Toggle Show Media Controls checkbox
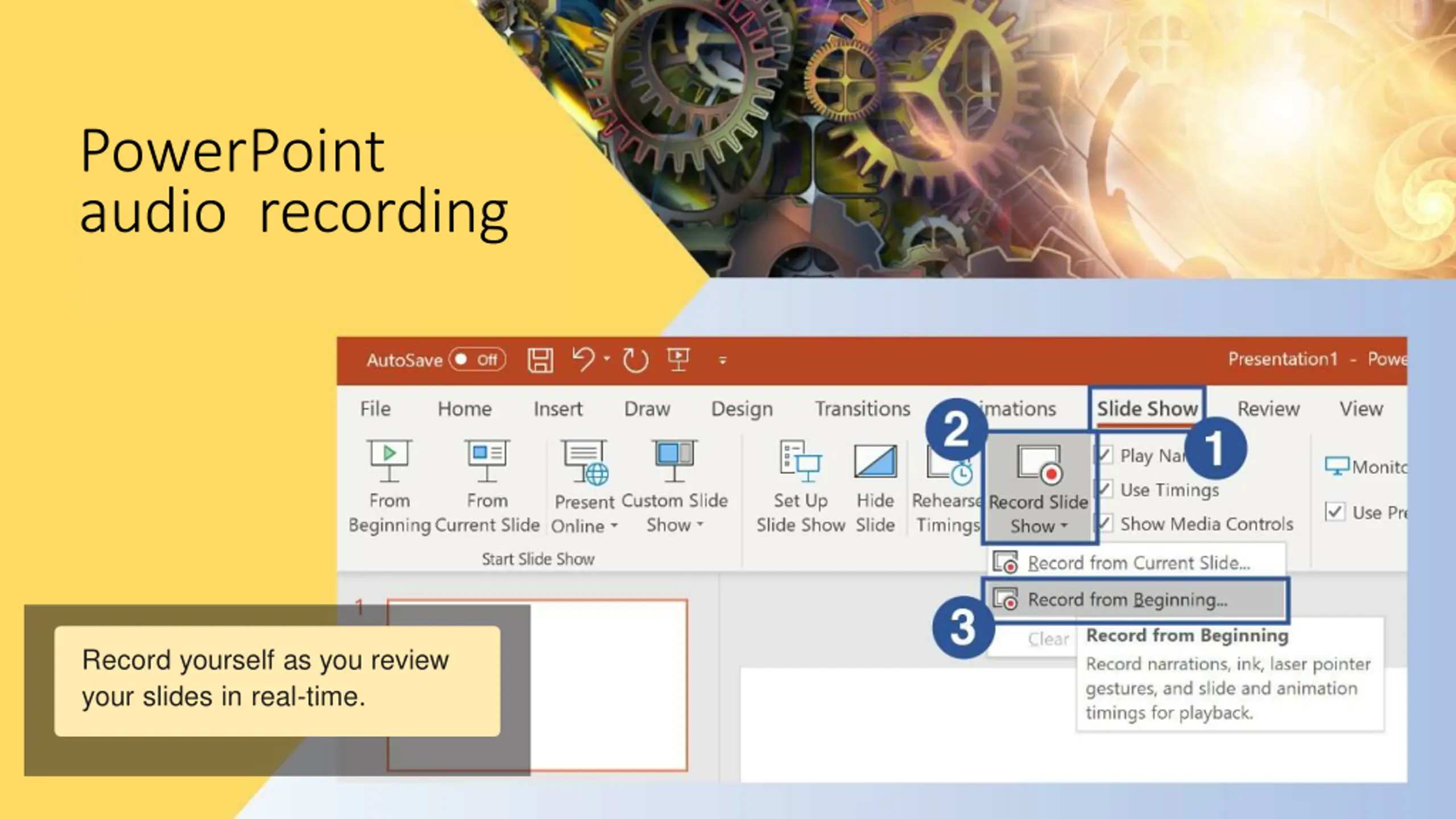Screen dimensions: 1456x819 [1105, 523]
